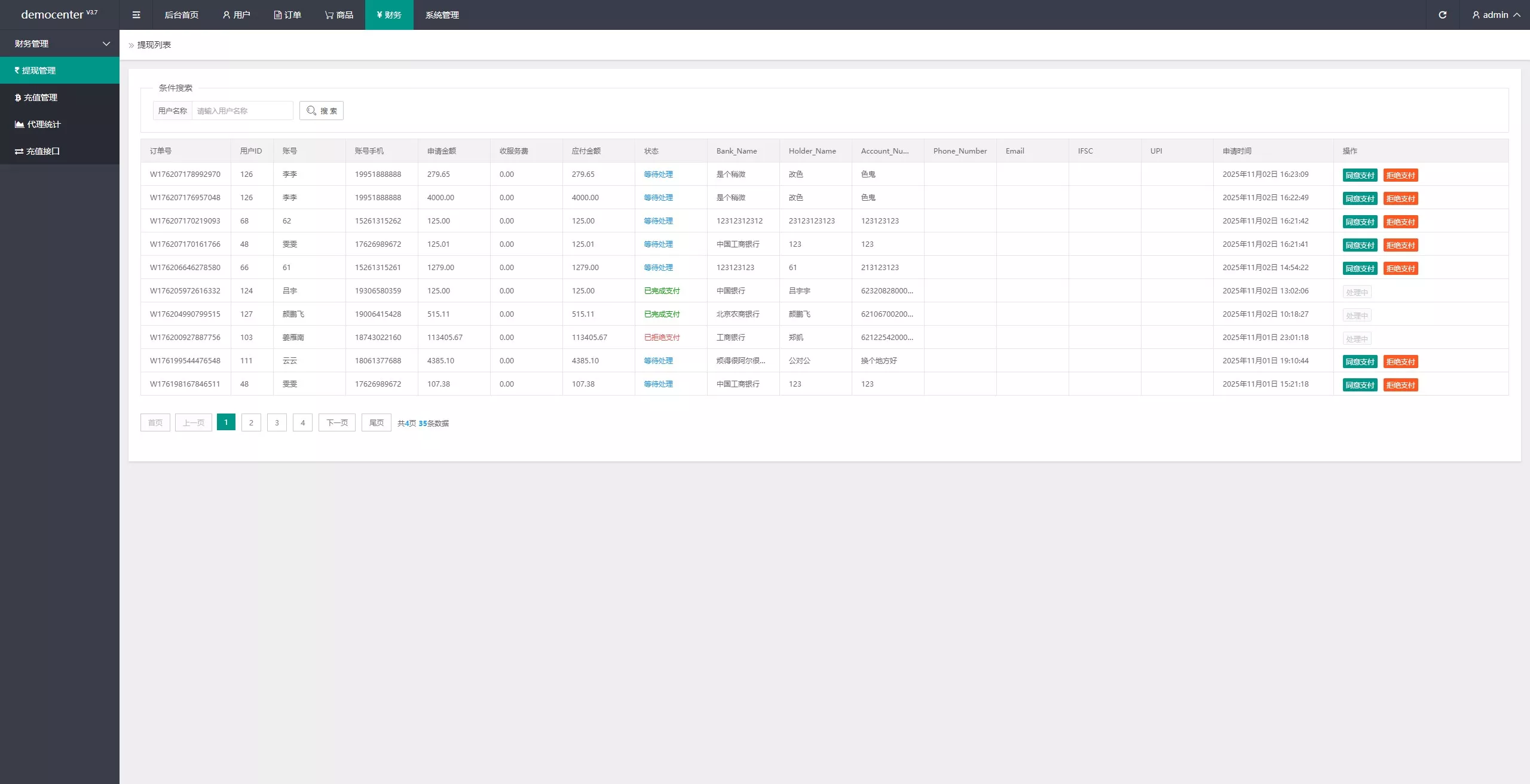
Task: Jump to last page with 尾页
Action: pyautogui.click(x=376, y=422)
